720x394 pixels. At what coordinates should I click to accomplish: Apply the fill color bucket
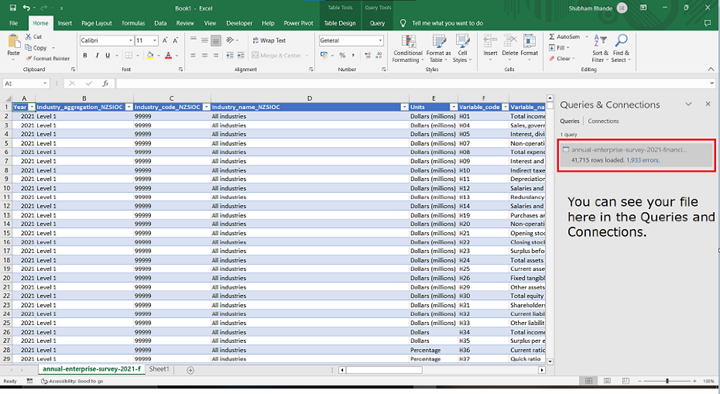point(150,56)
